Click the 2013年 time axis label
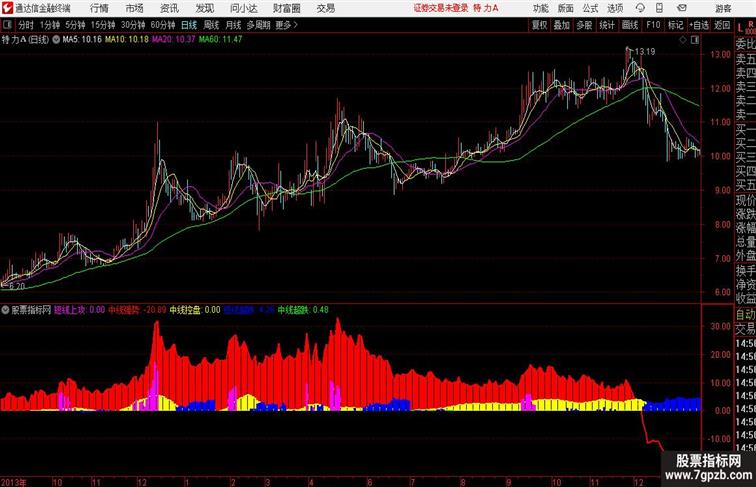The height and width of the screenshot is (487, 756). [x=14, y=482]
